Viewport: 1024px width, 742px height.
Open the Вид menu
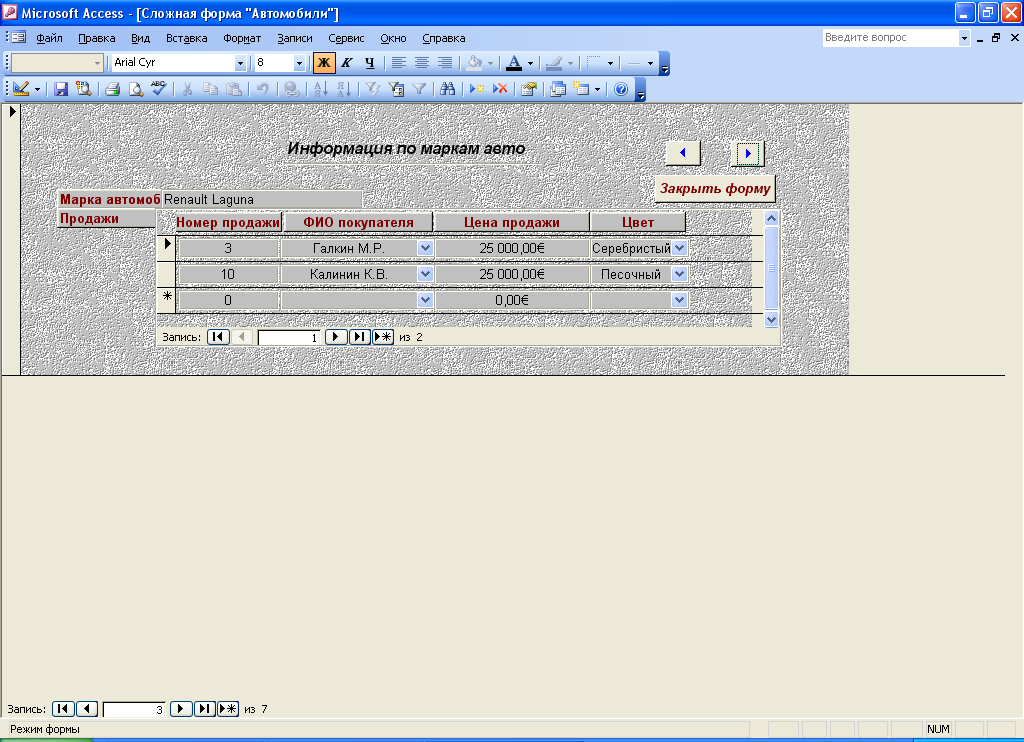click(140, 39)
